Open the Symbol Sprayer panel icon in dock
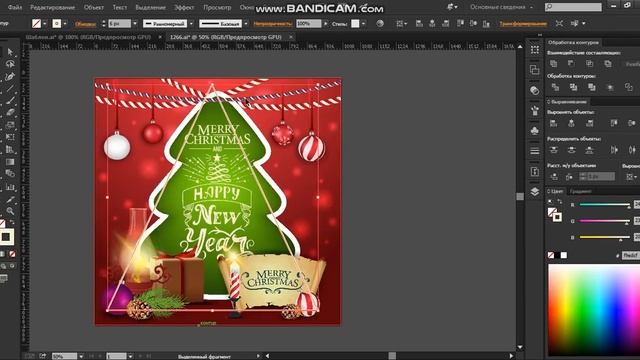 pyautogui.click(x=535, y=110)
